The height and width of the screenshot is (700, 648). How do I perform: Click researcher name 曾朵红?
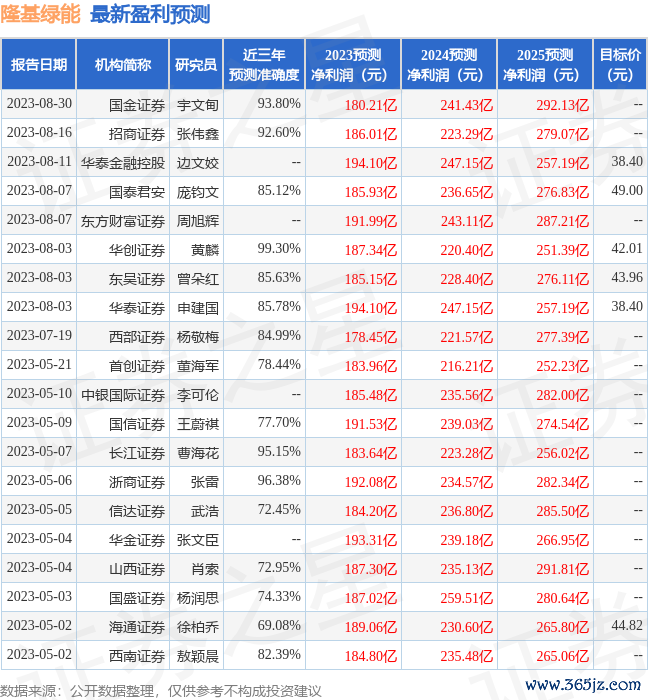point(198,279)
